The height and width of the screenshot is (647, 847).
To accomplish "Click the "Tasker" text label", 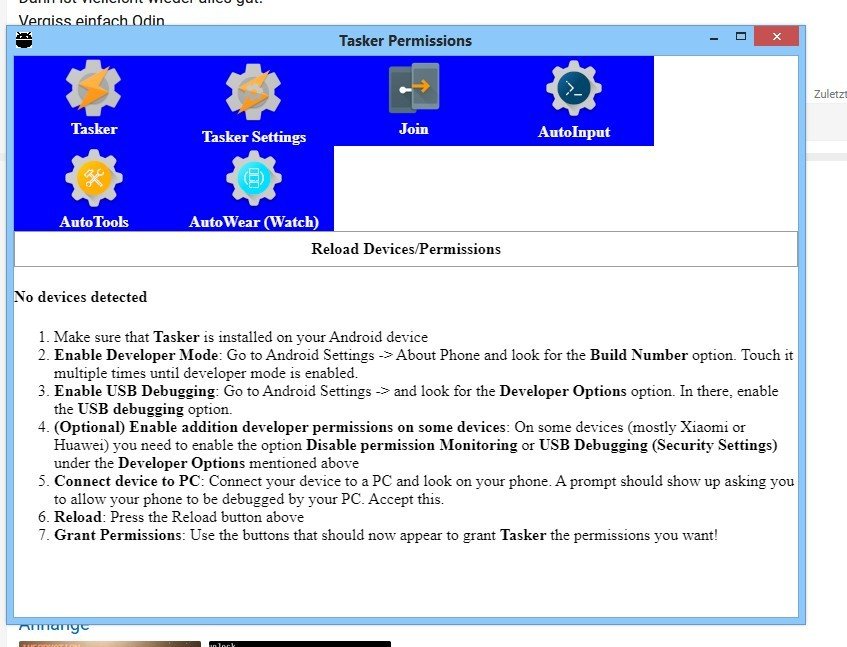I will click(94, 129).
